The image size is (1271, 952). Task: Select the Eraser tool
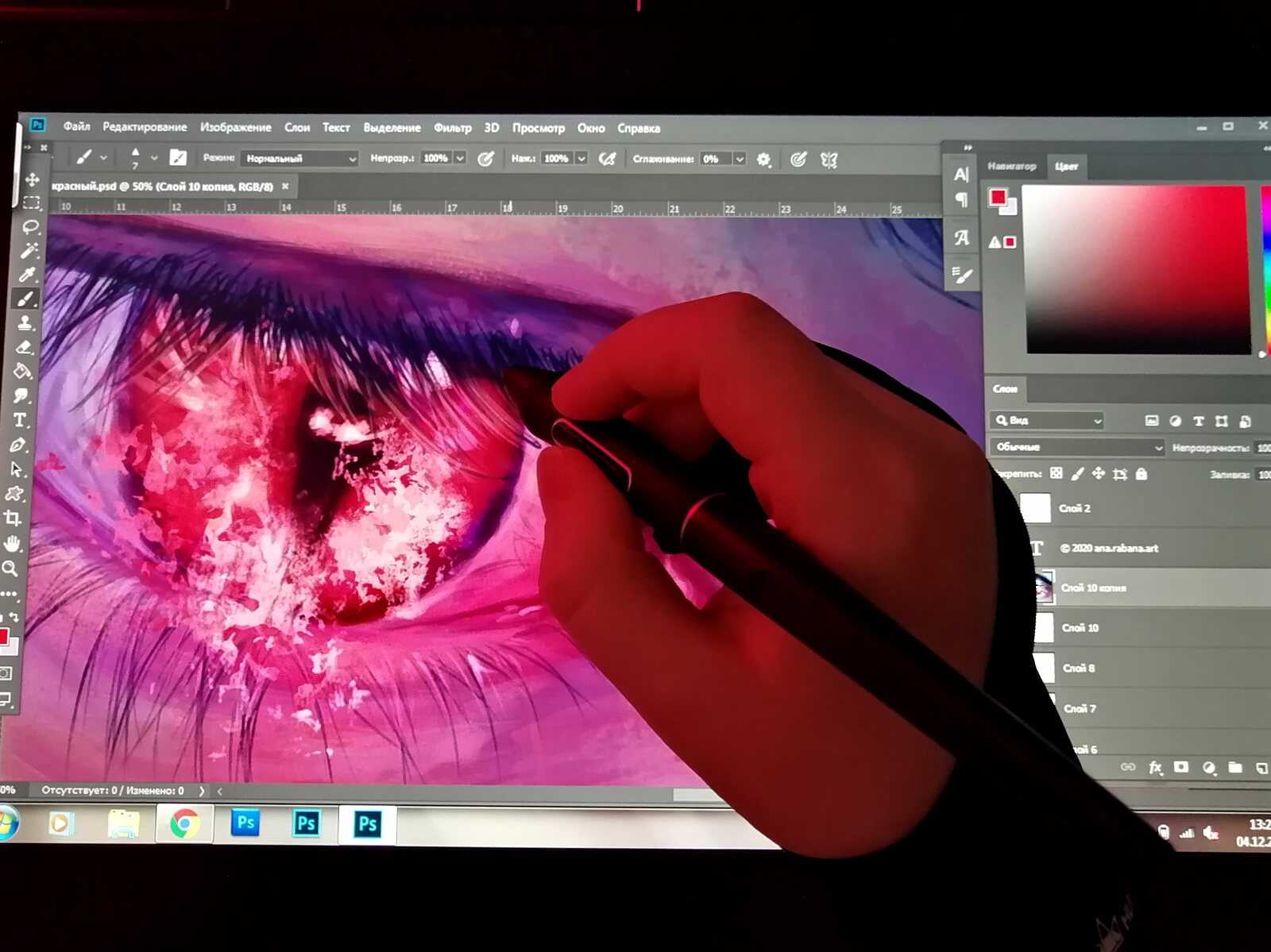click(x=25, y=348)
